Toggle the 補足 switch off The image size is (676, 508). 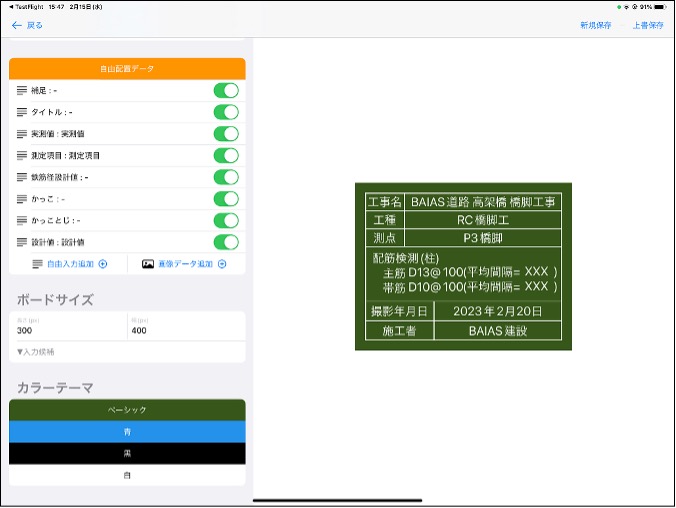tap(226, 91)
